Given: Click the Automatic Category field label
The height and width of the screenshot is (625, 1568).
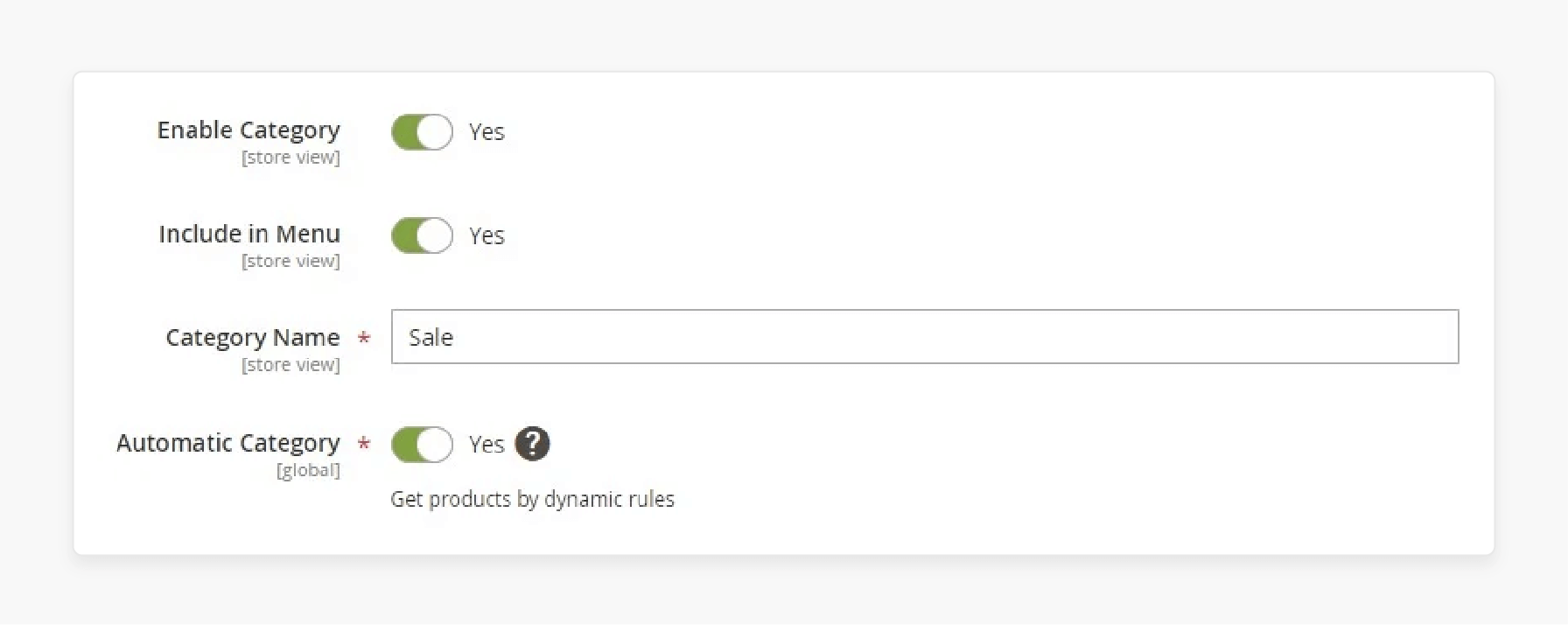Looking at the screenshot, I should (227, 443).
